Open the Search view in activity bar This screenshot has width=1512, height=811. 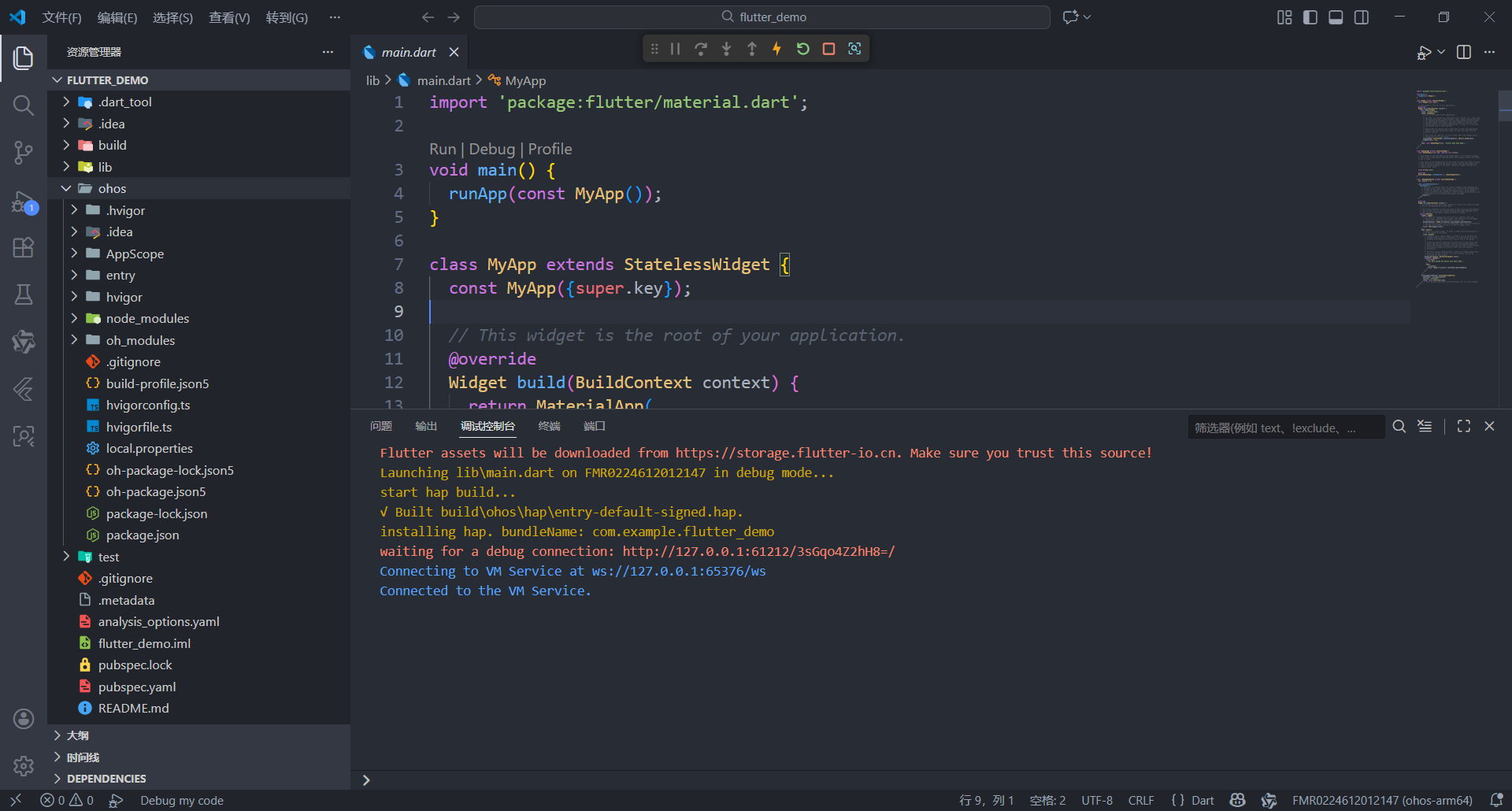(x=24, y=105)
